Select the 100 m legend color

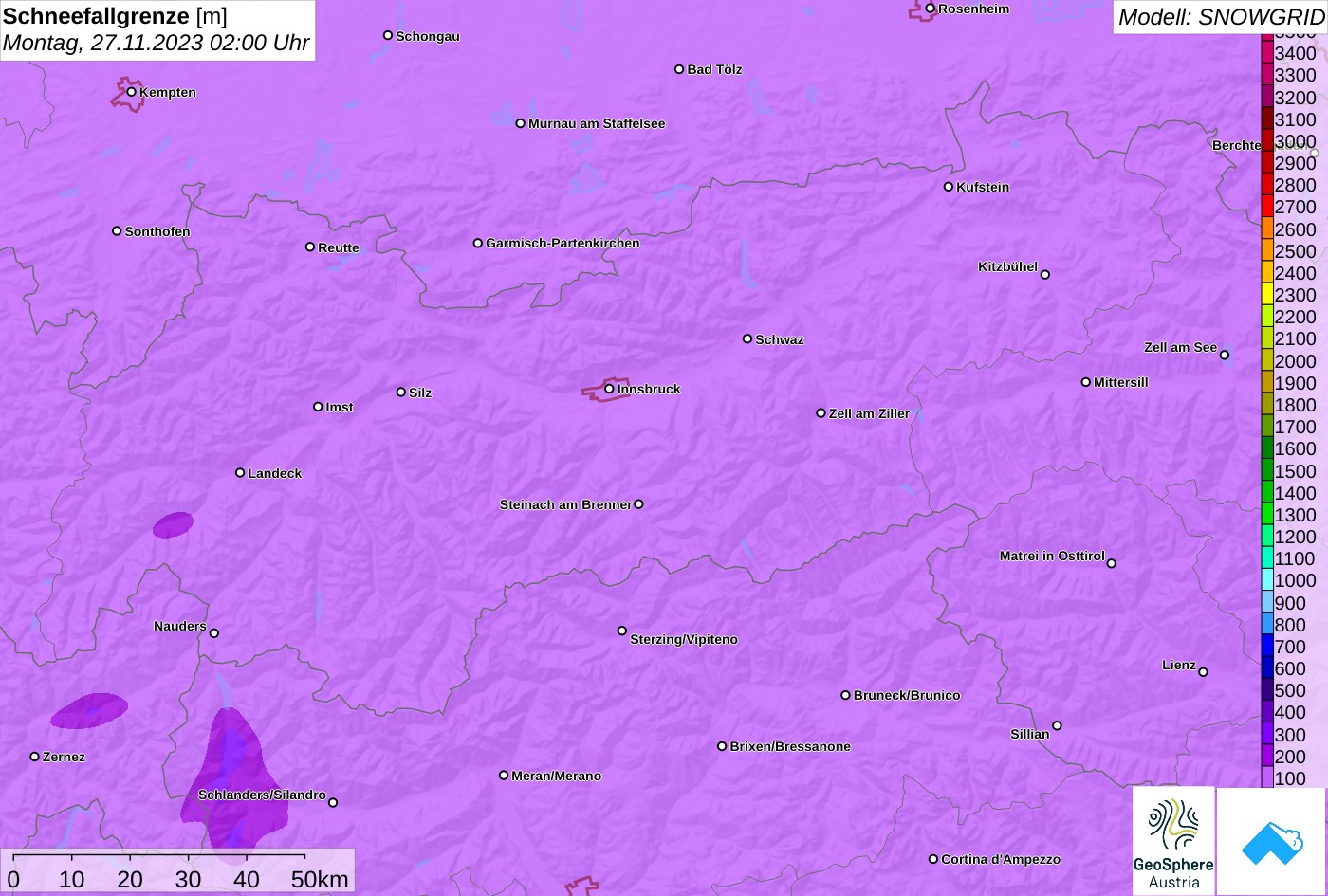[1266, 778]
